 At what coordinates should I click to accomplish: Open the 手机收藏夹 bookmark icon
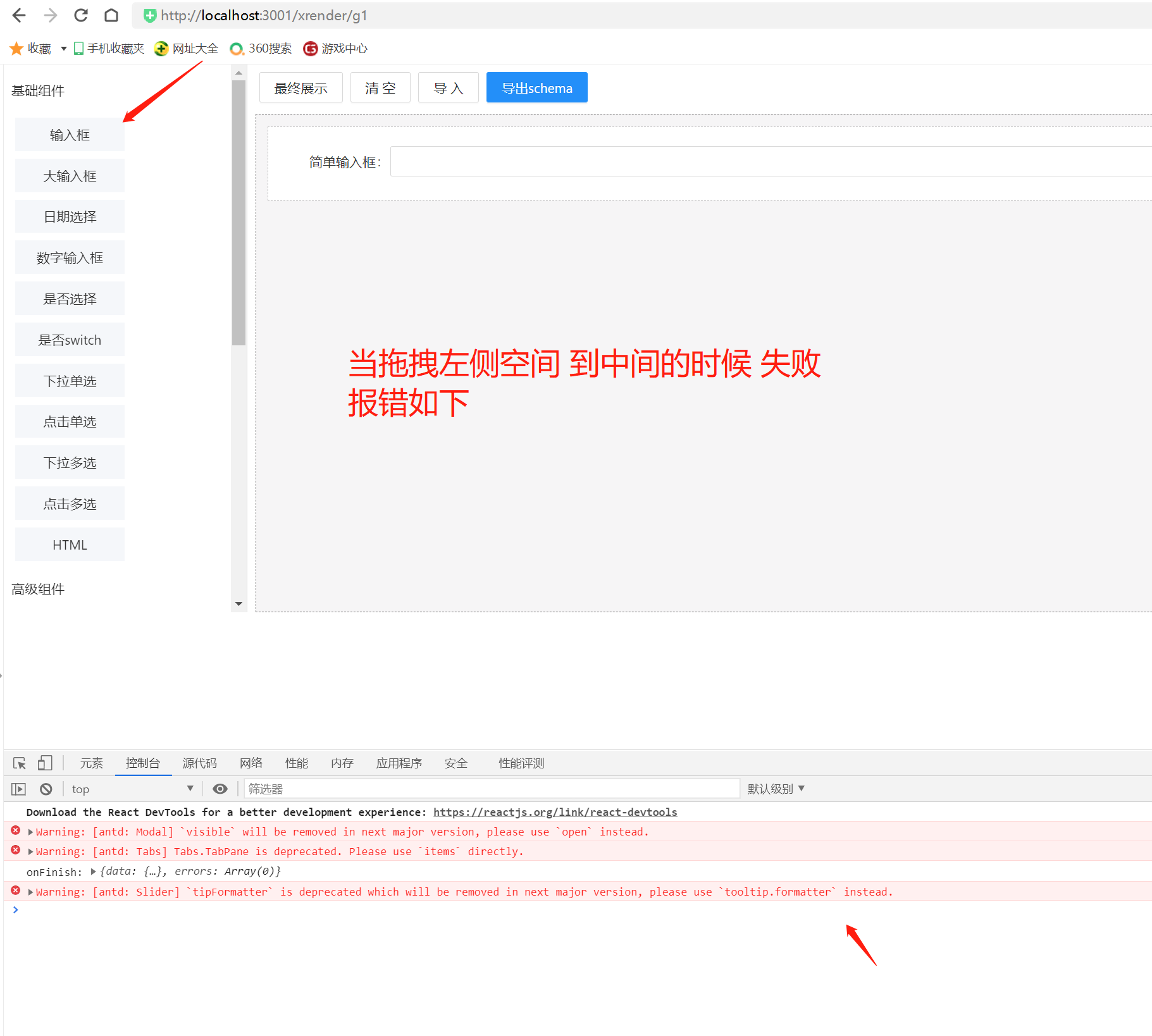[77, 48]
